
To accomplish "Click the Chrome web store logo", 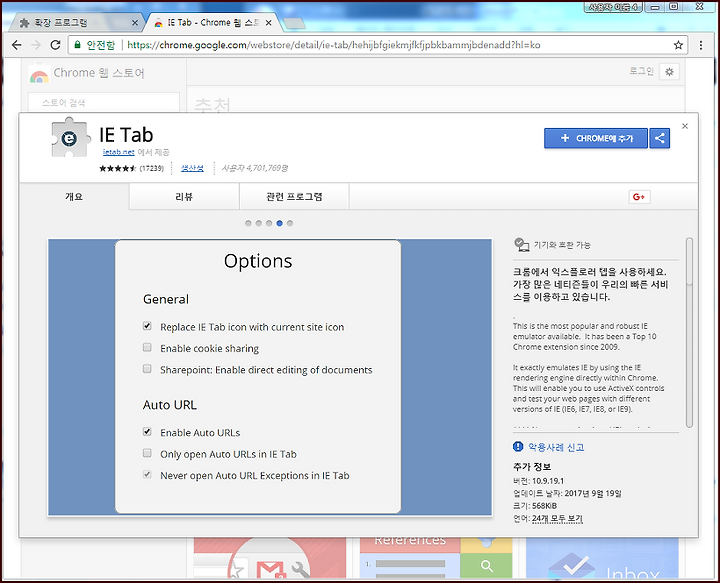I will [39, 74].
